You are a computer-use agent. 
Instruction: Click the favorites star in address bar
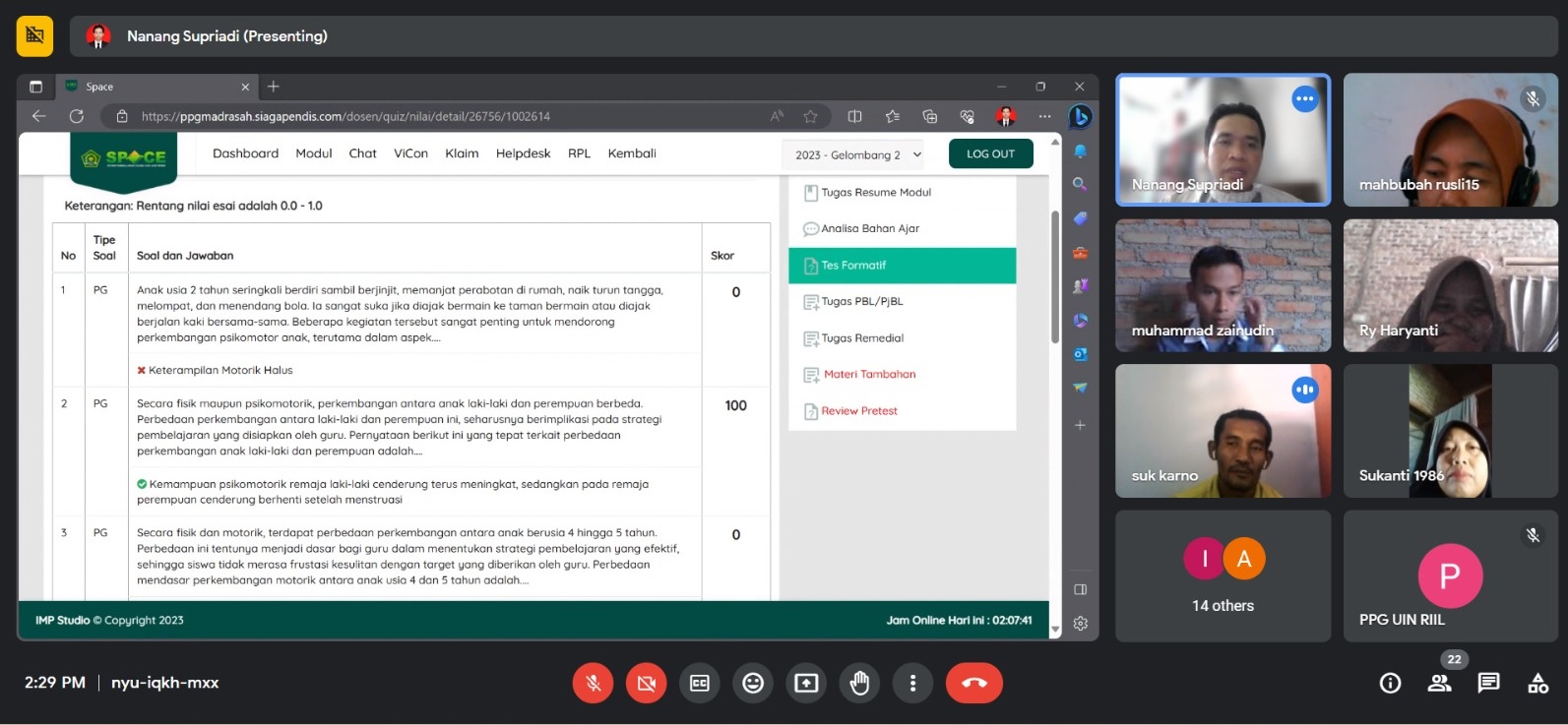(x=810, y=116)
